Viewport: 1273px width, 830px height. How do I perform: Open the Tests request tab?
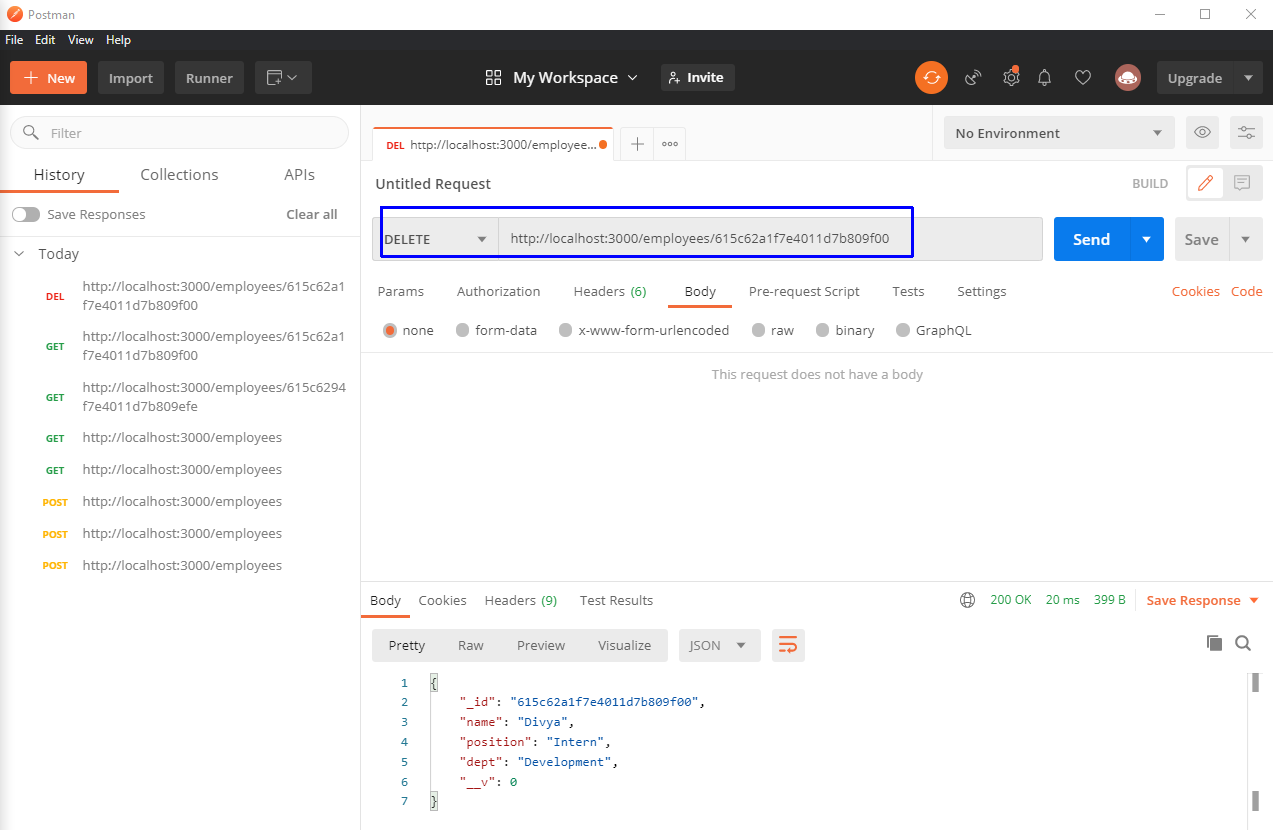pos(908,291)
